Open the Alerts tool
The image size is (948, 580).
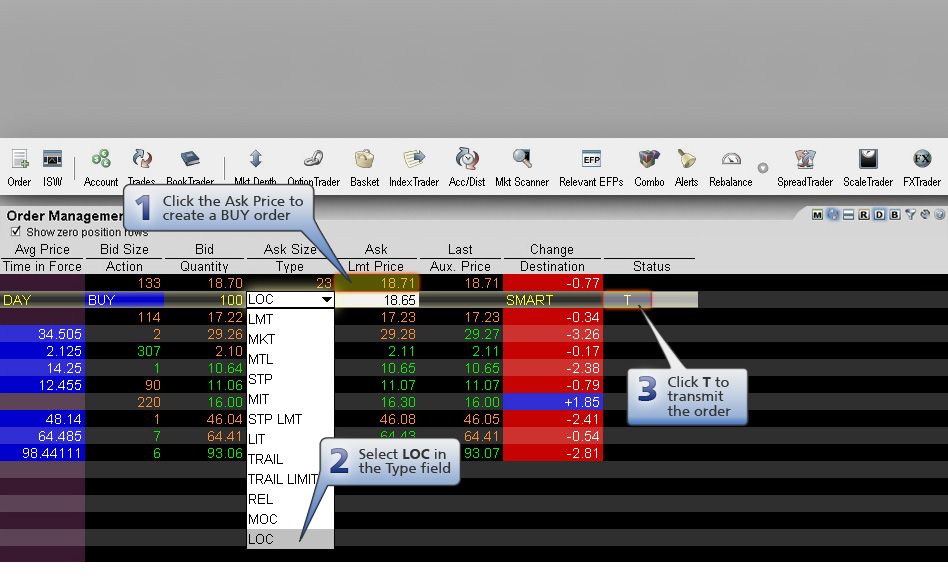point(686,168)
